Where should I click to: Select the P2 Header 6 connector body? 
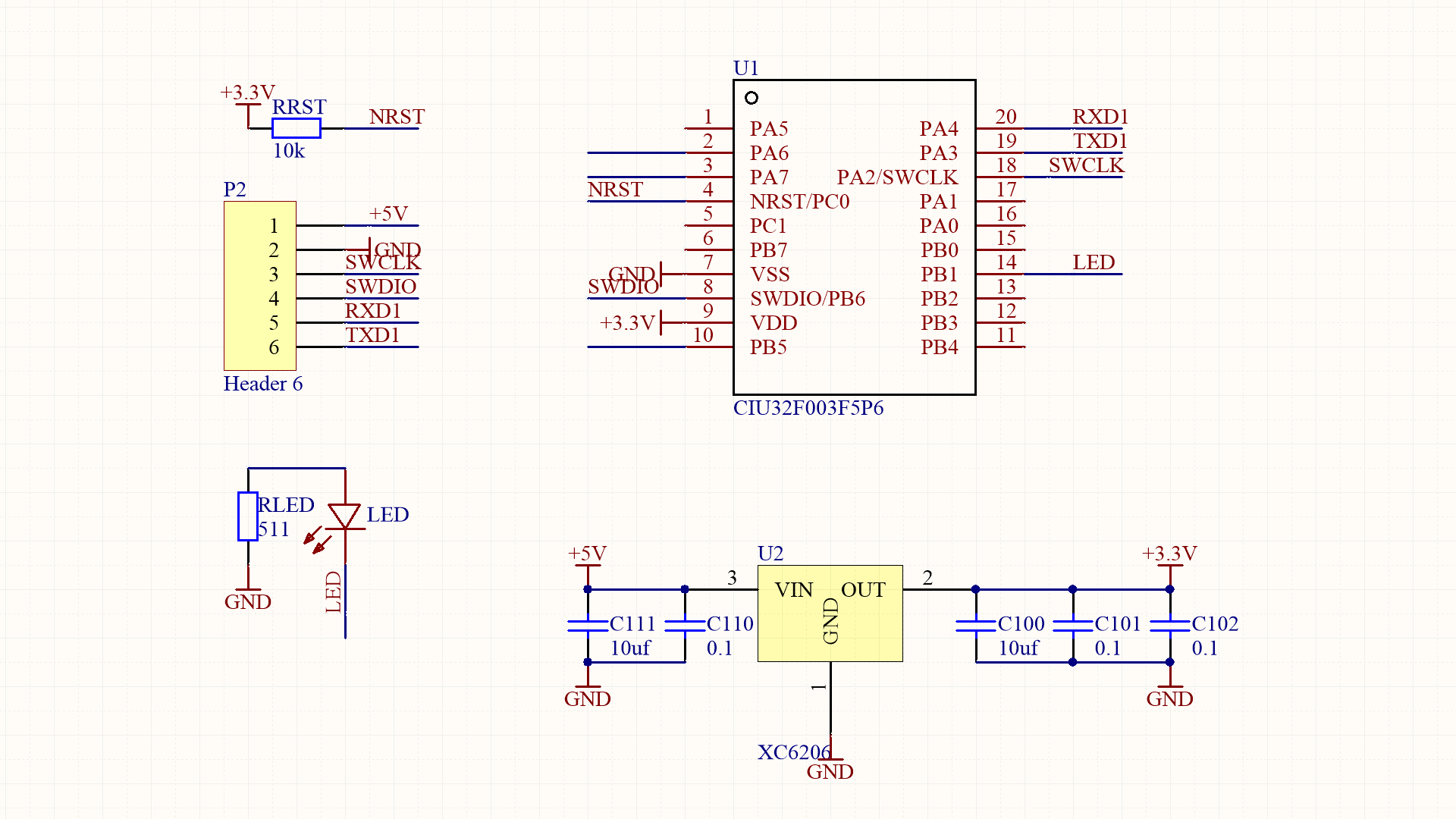click(x=260, y=286)
